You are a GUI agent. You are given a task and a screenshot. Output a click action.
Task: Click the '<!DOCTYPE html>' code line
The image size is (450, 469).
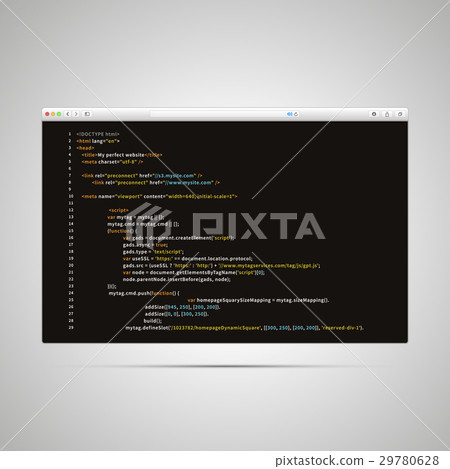pyautogui.click(x=98, y=134)
